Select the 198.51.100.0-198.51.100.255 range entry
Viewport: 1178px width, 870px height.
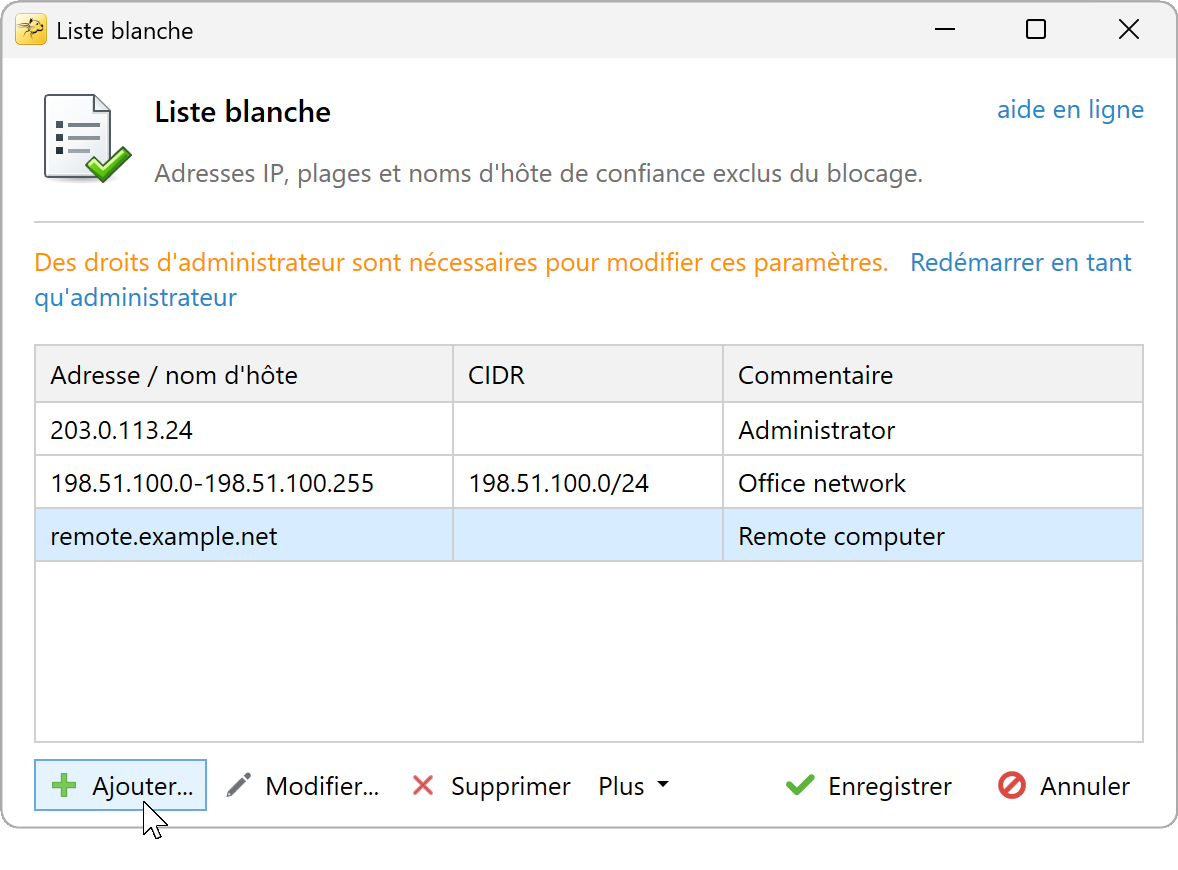[243, 482]
